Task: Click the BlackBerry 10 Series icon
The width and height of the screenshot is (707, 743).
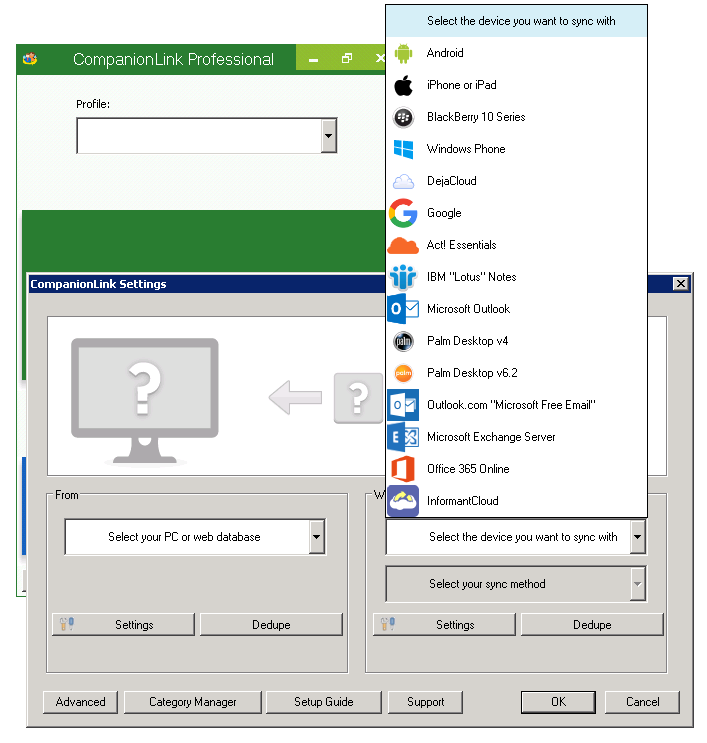Action: pos(403,118)
